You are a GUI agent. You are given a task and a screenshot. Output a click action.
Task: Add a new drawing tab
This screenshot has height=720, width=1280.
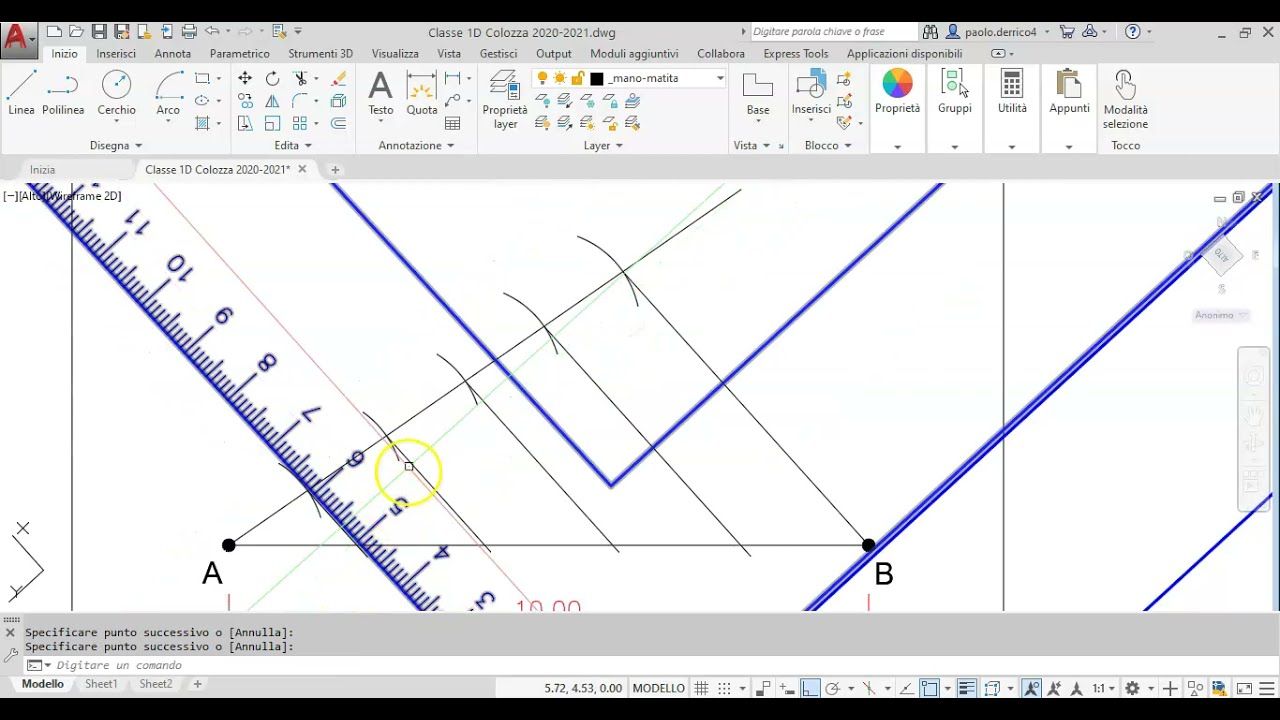point(335,170)
